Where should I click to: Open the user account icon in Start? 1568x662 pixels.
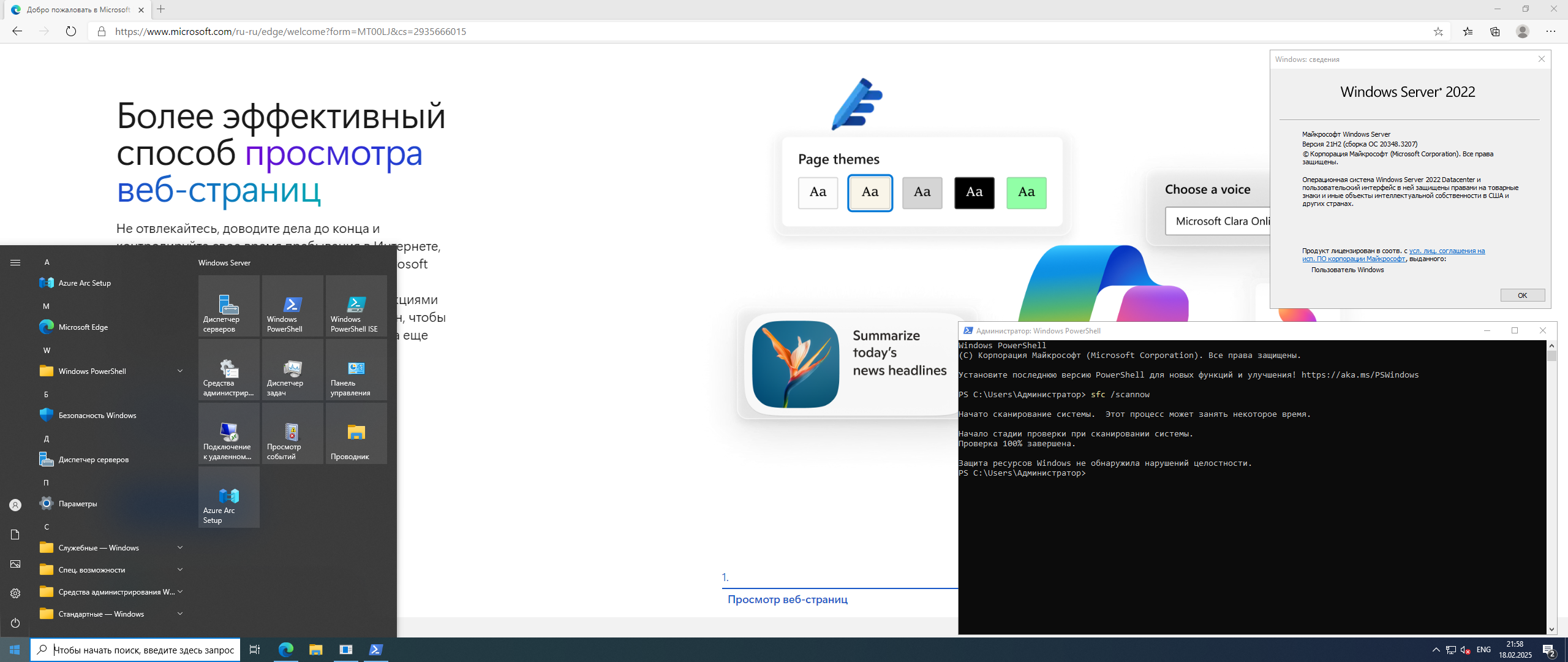tap(15, 505)
